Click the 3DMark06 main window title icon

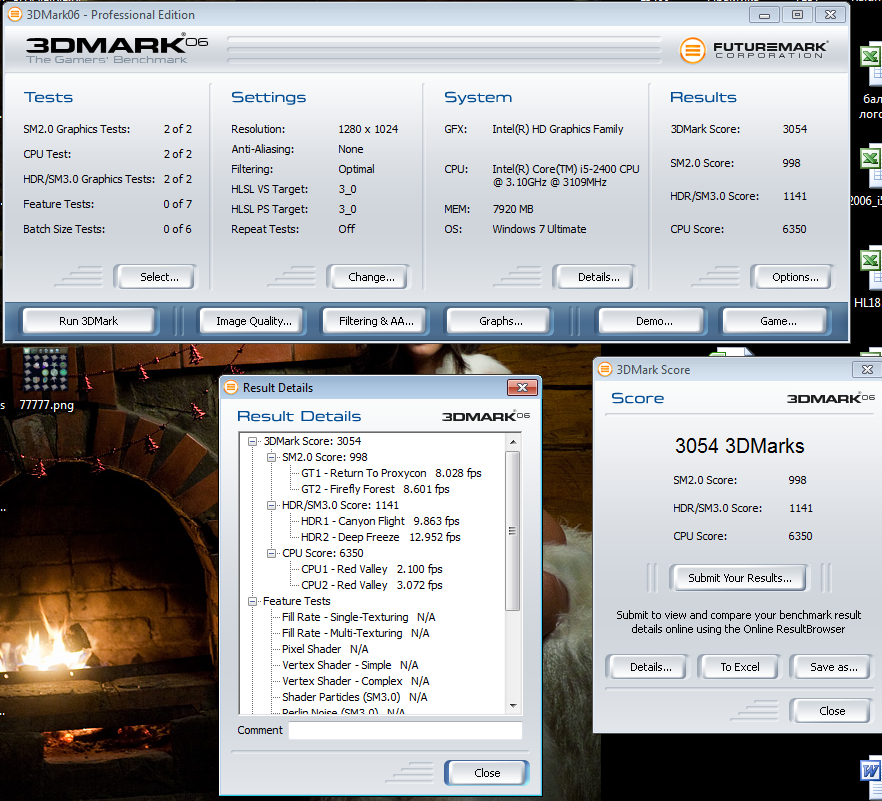tap(15, 14)
